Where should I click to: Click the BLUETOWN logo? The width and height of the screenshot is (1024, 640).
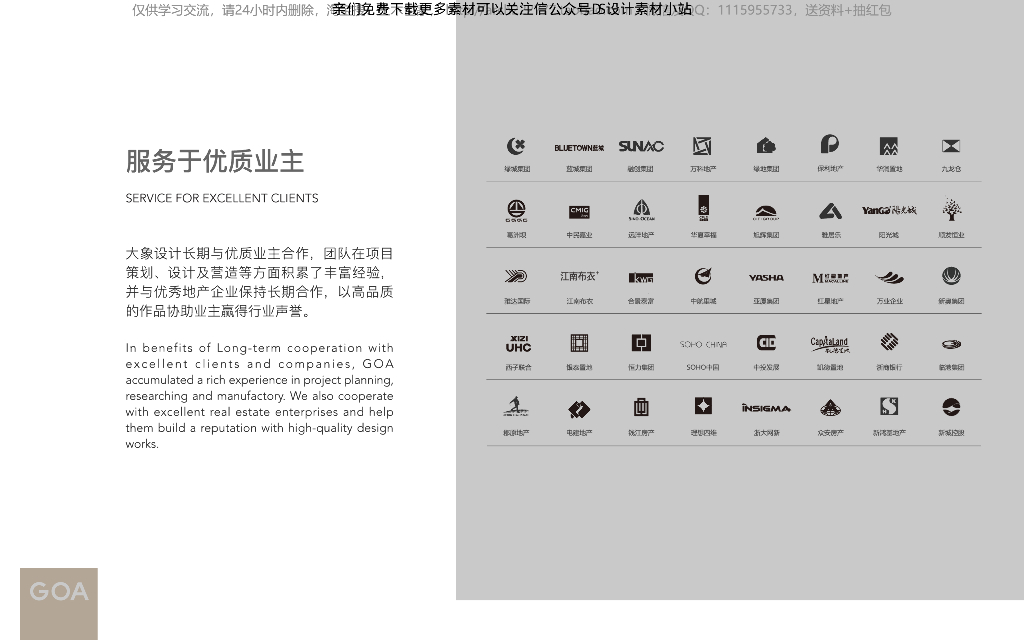pos(579,148)
